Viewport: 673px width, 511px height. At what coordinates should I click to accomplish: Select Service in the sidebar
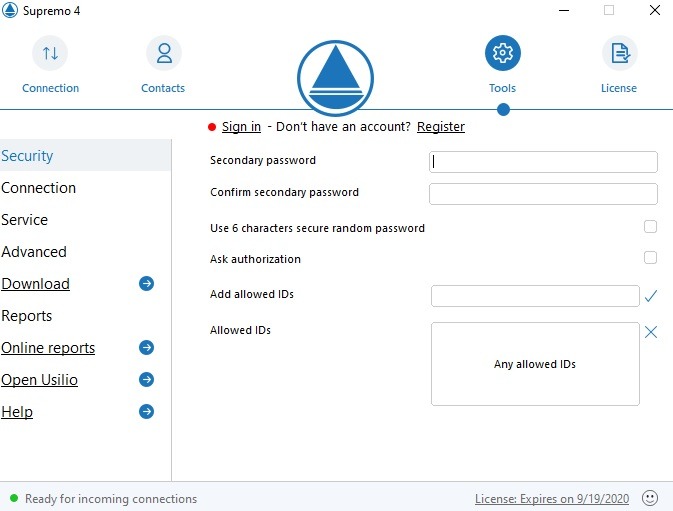tap(85, 220)
